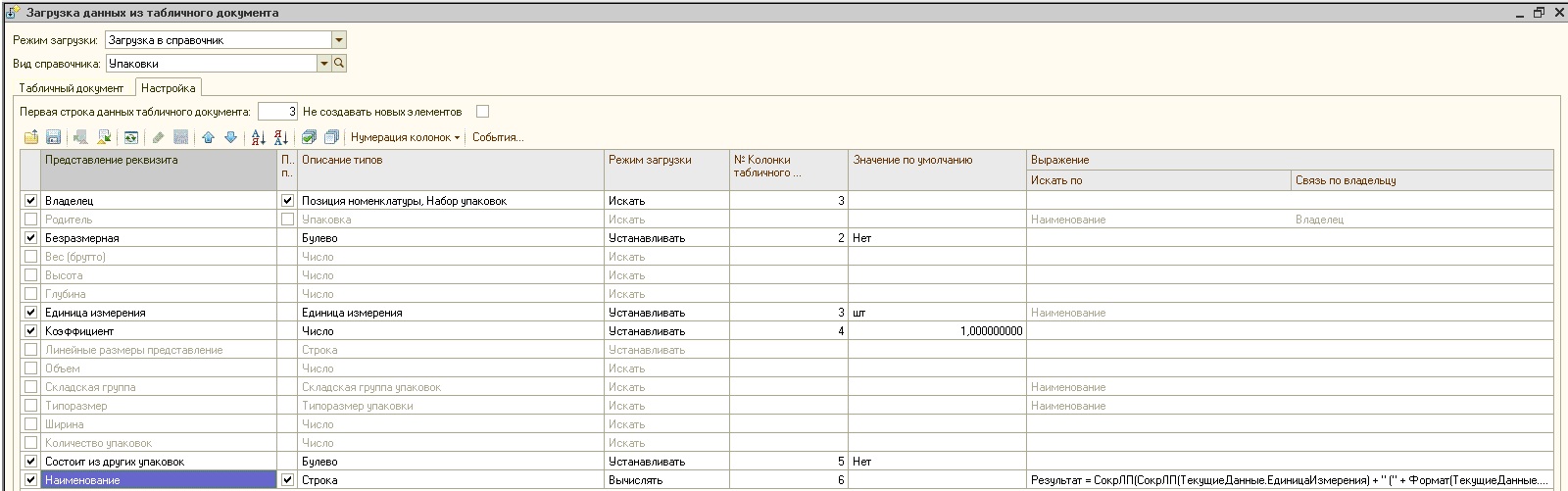Uncheck the Коэффициент row checkbox
1568x491 pixels.
click(30, 330)
